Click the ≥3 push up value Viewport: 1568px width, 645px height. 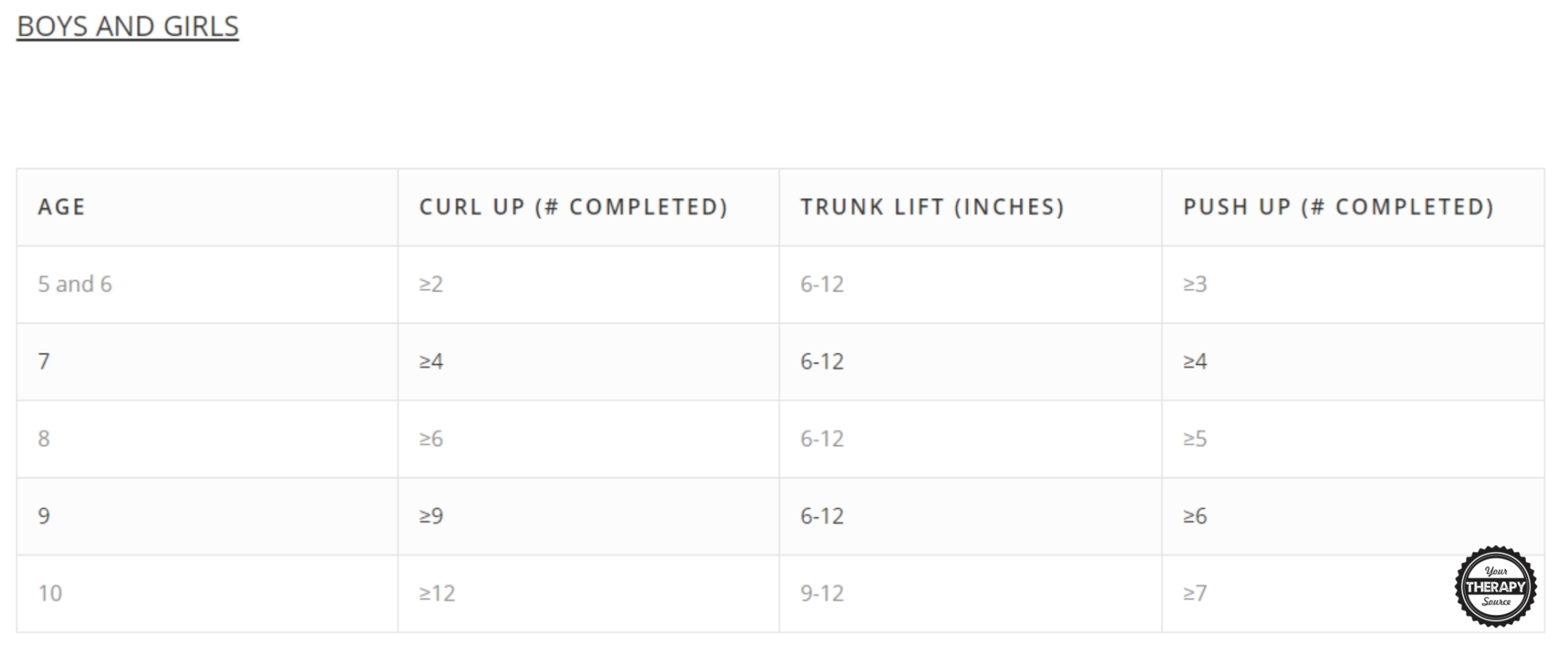(1194, 285)
